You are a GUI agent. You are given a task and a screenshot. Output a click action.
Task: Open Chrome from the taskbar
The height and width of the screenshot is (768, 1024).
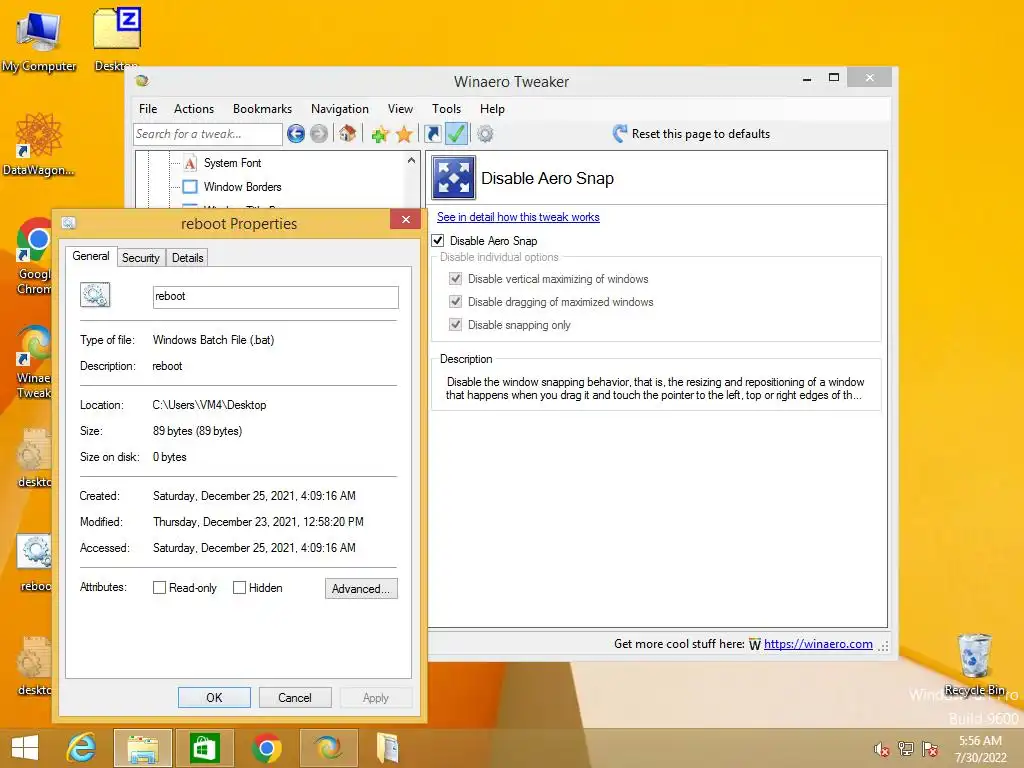coord(266,748)
